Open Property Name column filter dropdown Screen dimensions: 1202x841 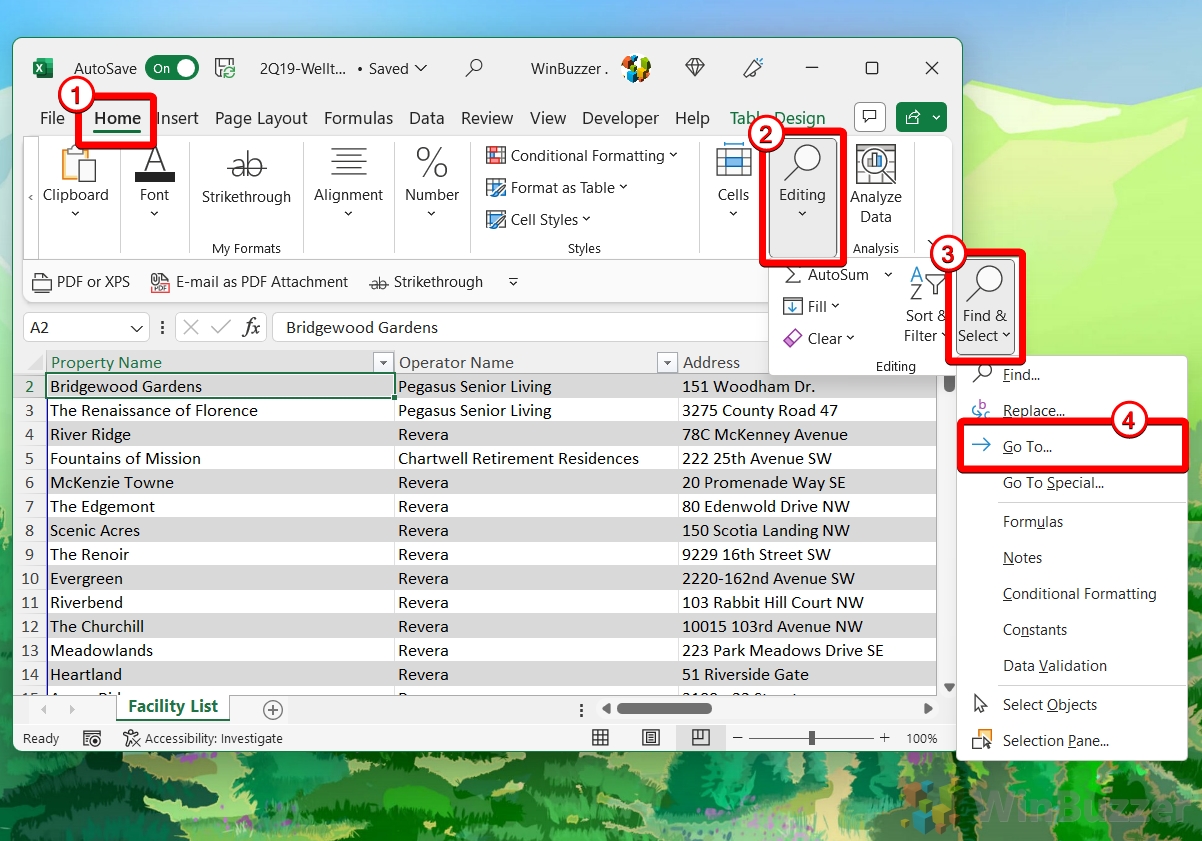pos(382,362)
